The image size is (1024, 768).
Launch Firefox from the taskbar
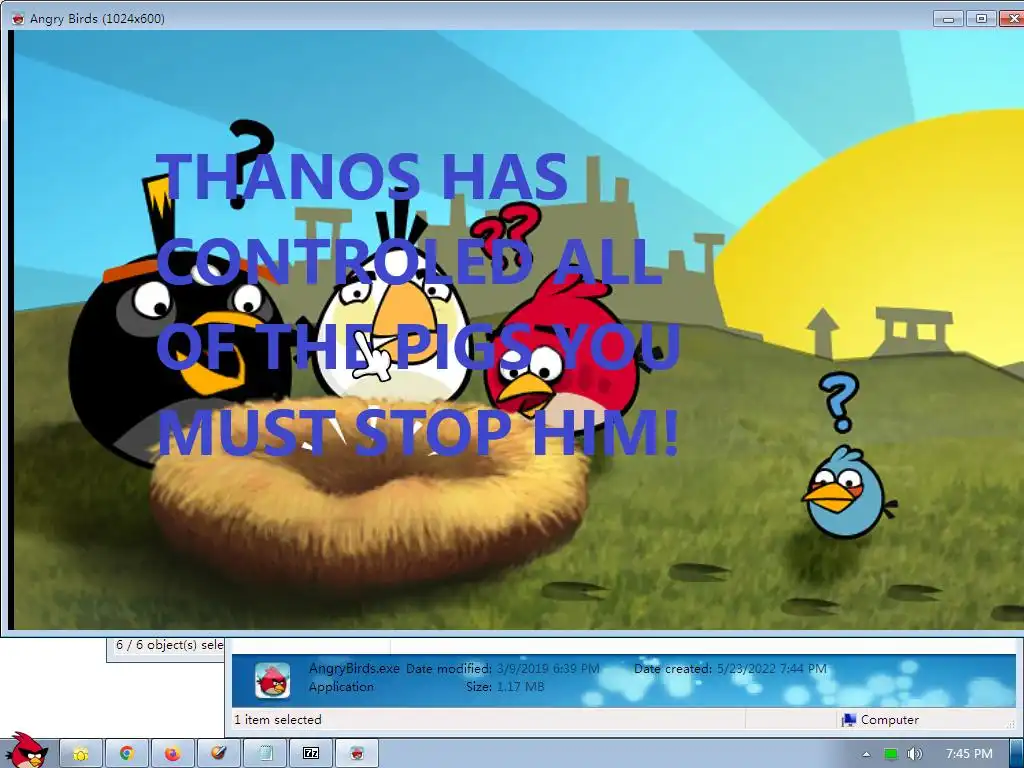pyautogui.click(x=172, y=754)
